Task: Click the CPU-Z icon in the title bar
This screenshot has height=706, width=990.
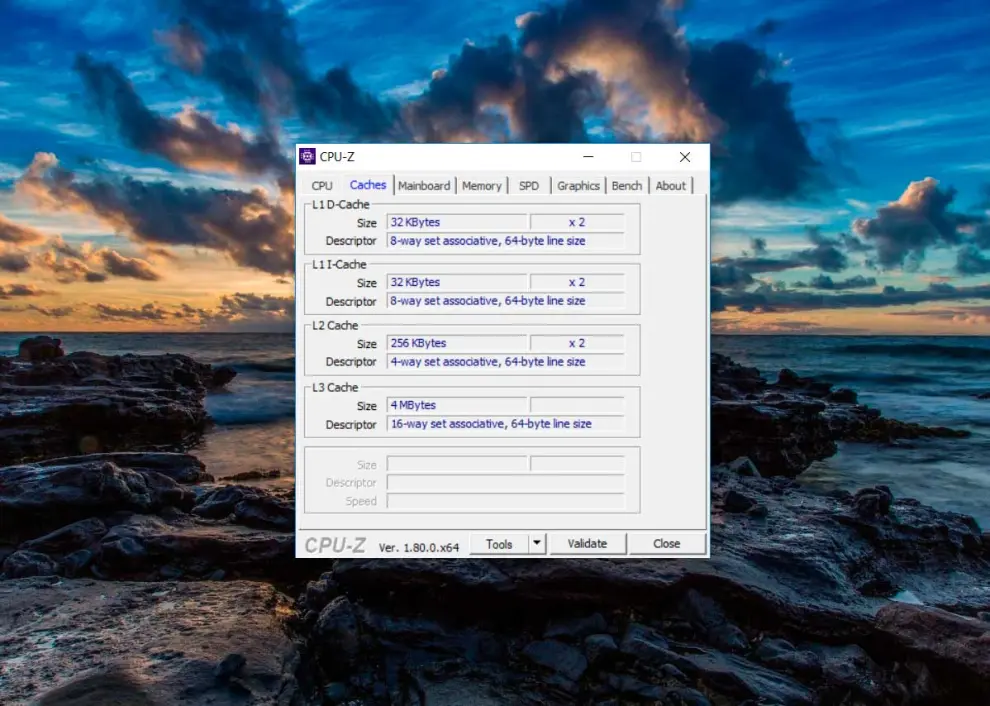Action: [x=308, y=157]
